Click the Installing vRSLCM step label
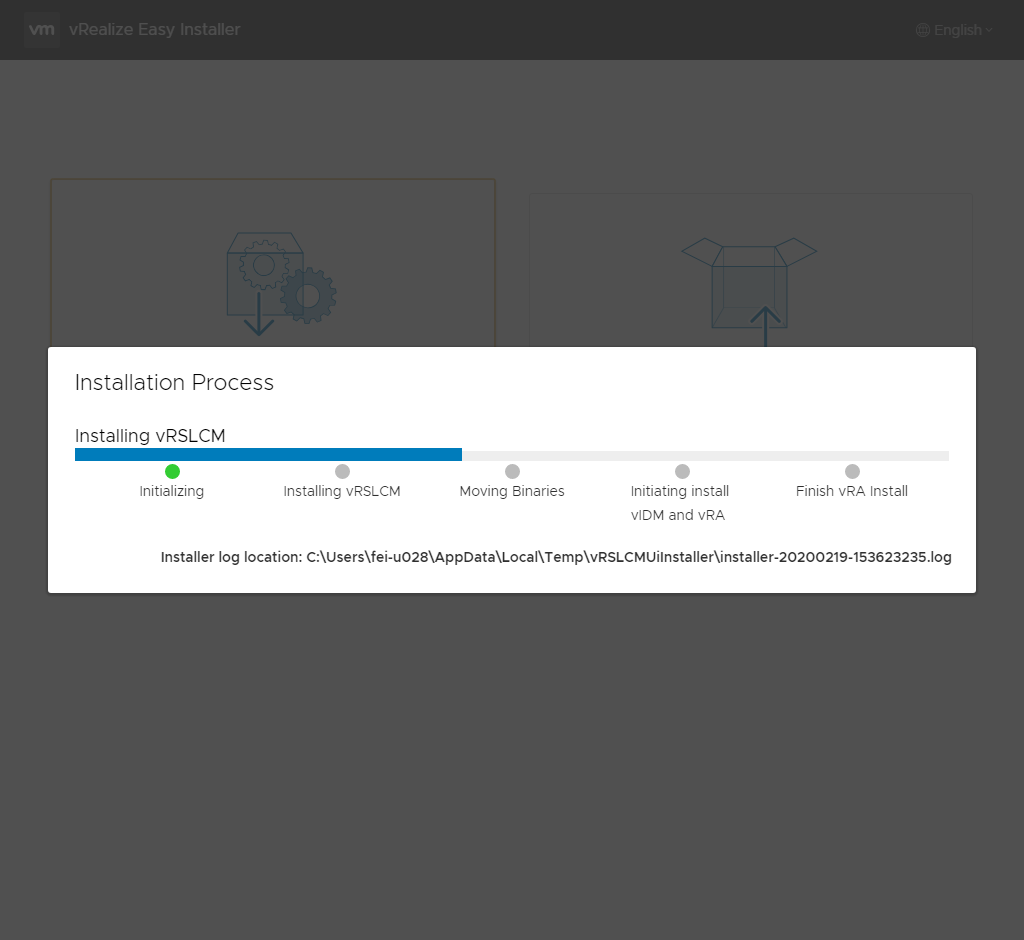The image size is (1024, 940). pos(342,491)
